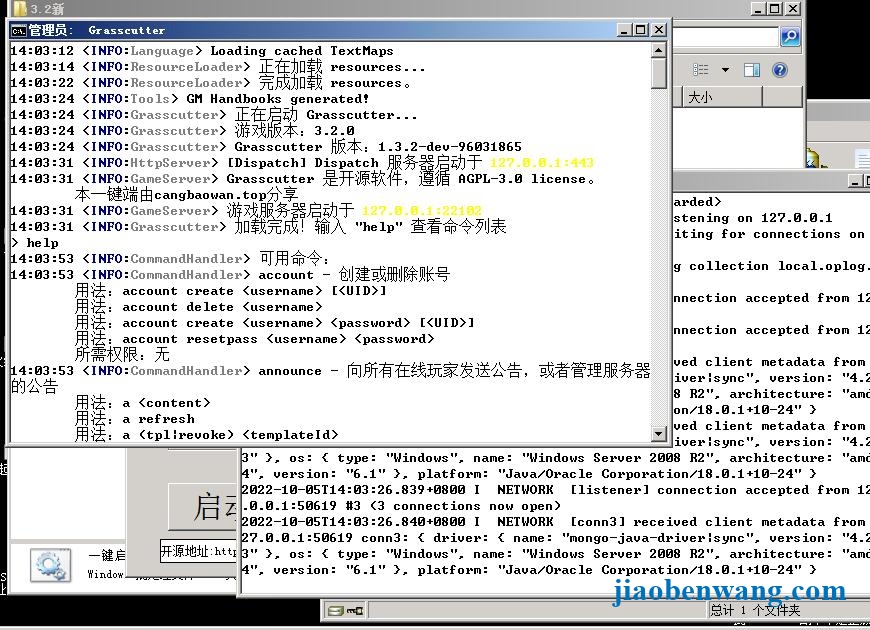Minimize the 3.2新 Explorer window
The height and width of the screenshot is (630, 870).
pyautogui.click(x=758, y=8)
